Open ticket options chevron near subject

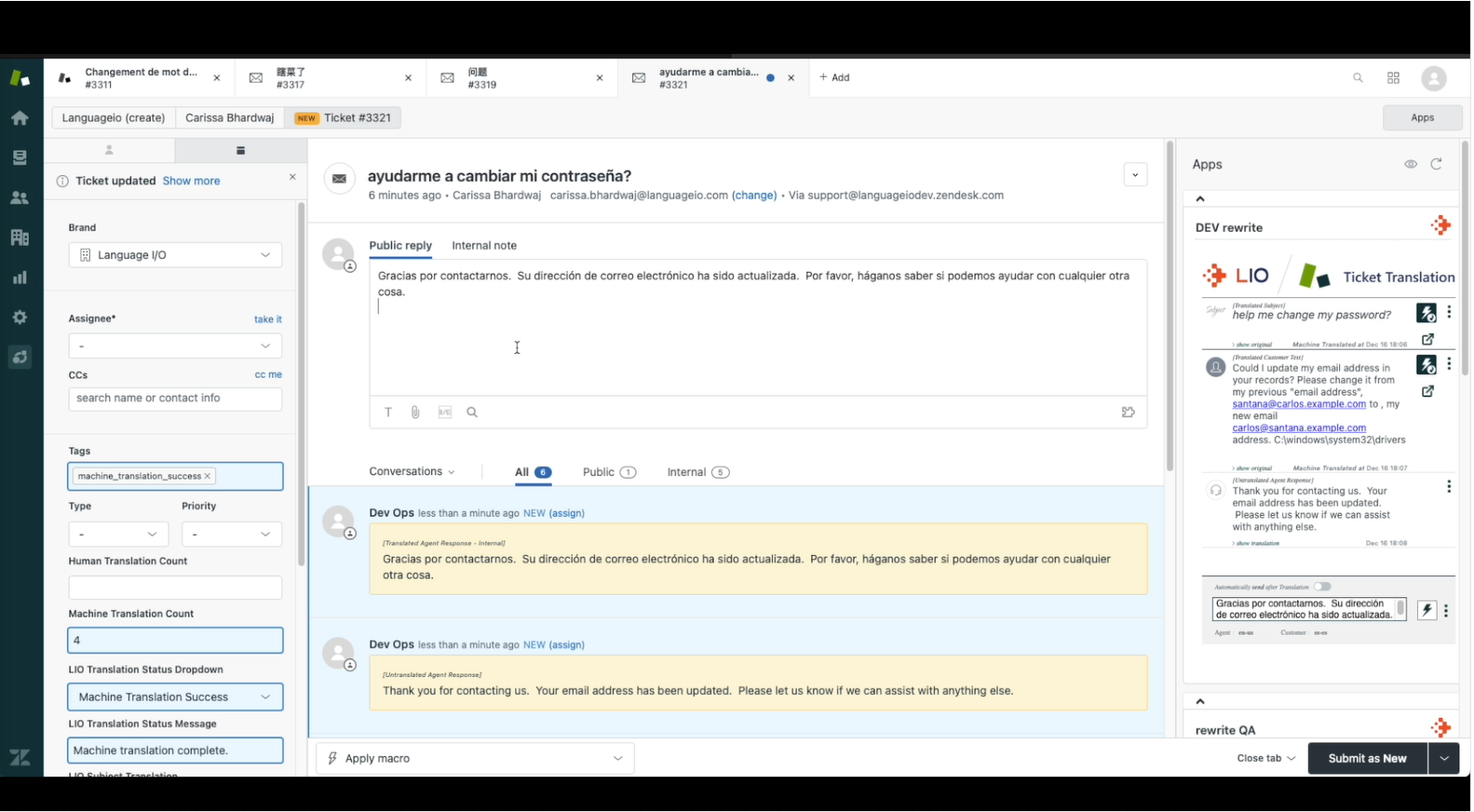click(x=1135, y=175)
